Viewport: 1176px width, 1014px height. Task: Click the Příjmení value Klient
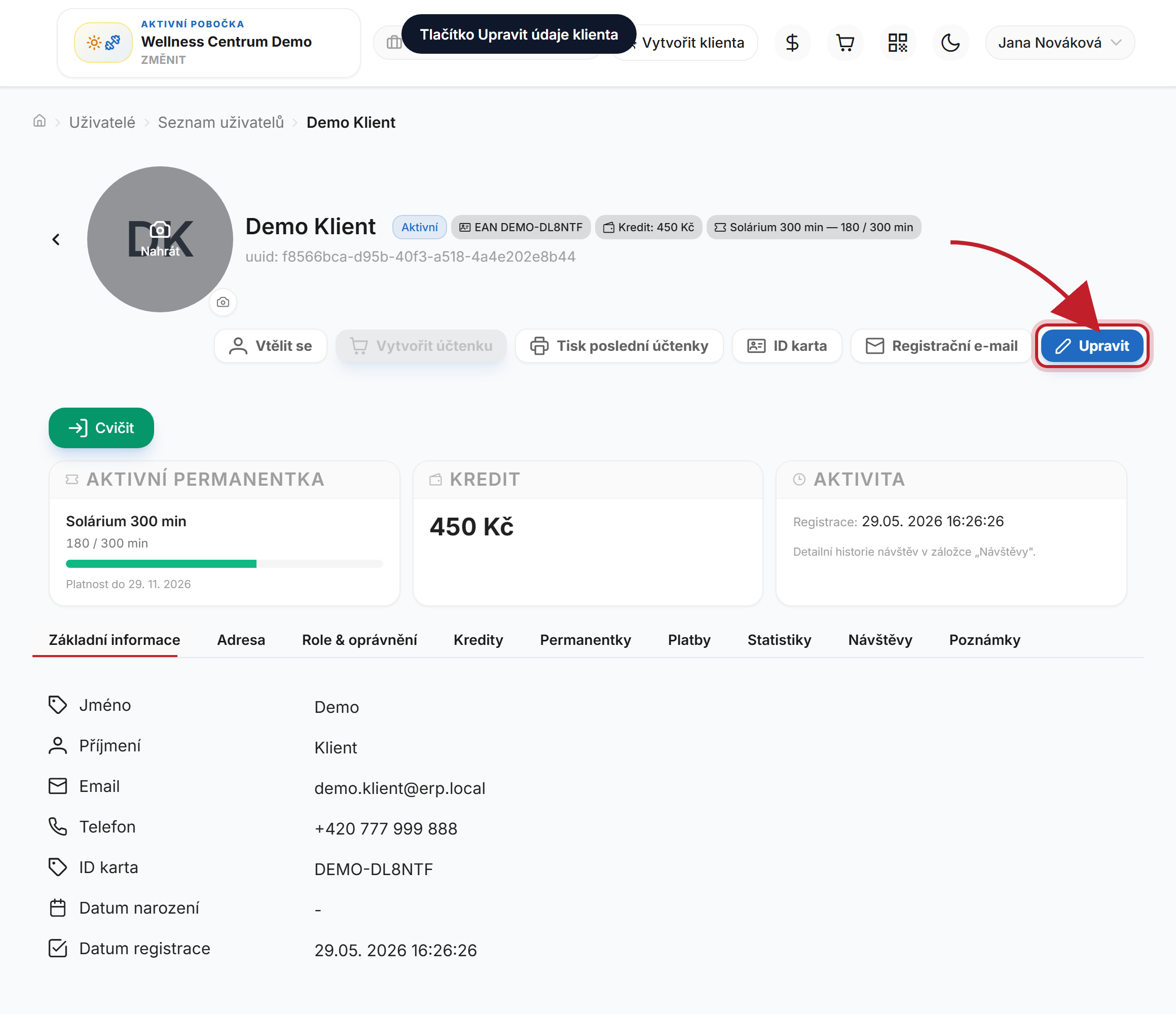(336, 748)
